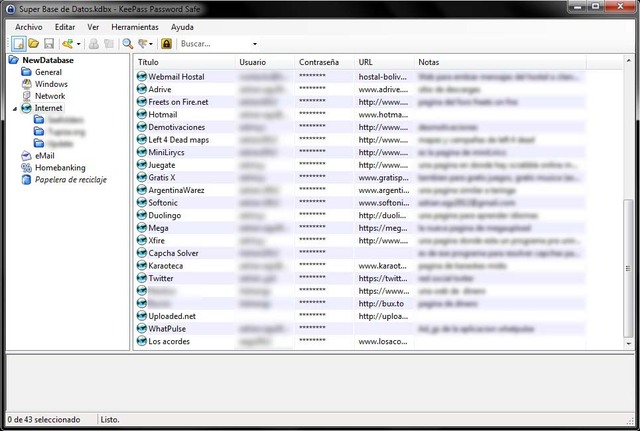Open the Herramientas menu
Image resolution: width=640 pixels, height=431 pixels.
135,27
